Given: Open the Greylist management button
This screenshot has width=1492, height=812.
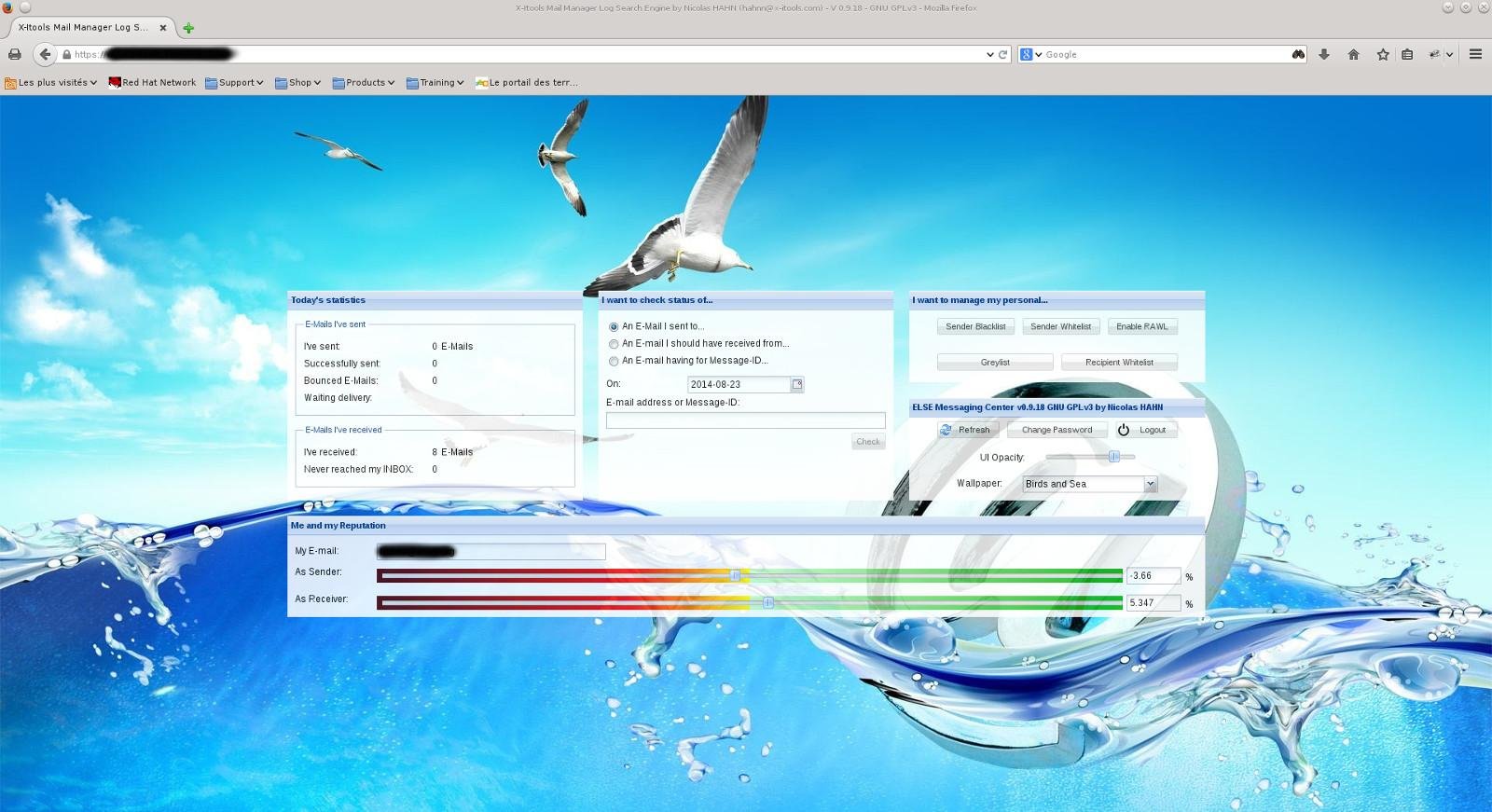Looking at the screenshot, I should click(x=995, y=362).
